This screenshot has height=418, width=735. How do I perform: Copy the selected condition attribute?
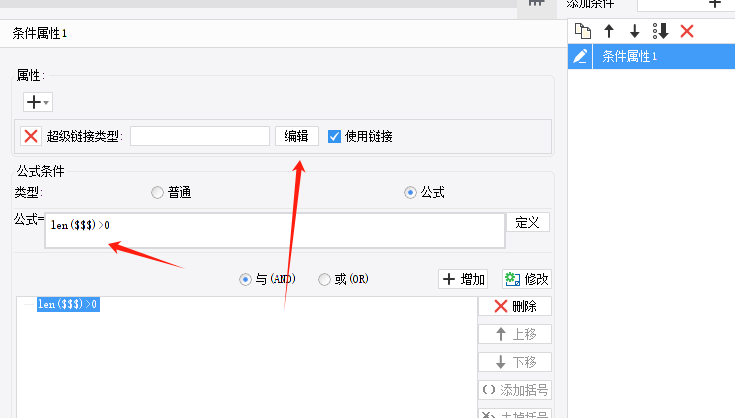tap(583, 31)
